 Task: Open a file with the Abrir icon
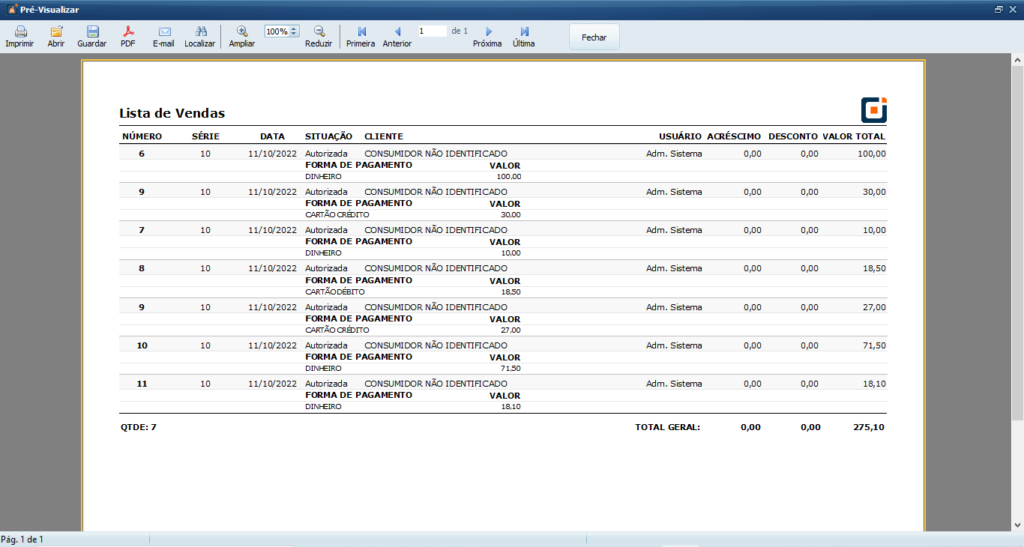(x=56, y=31)
